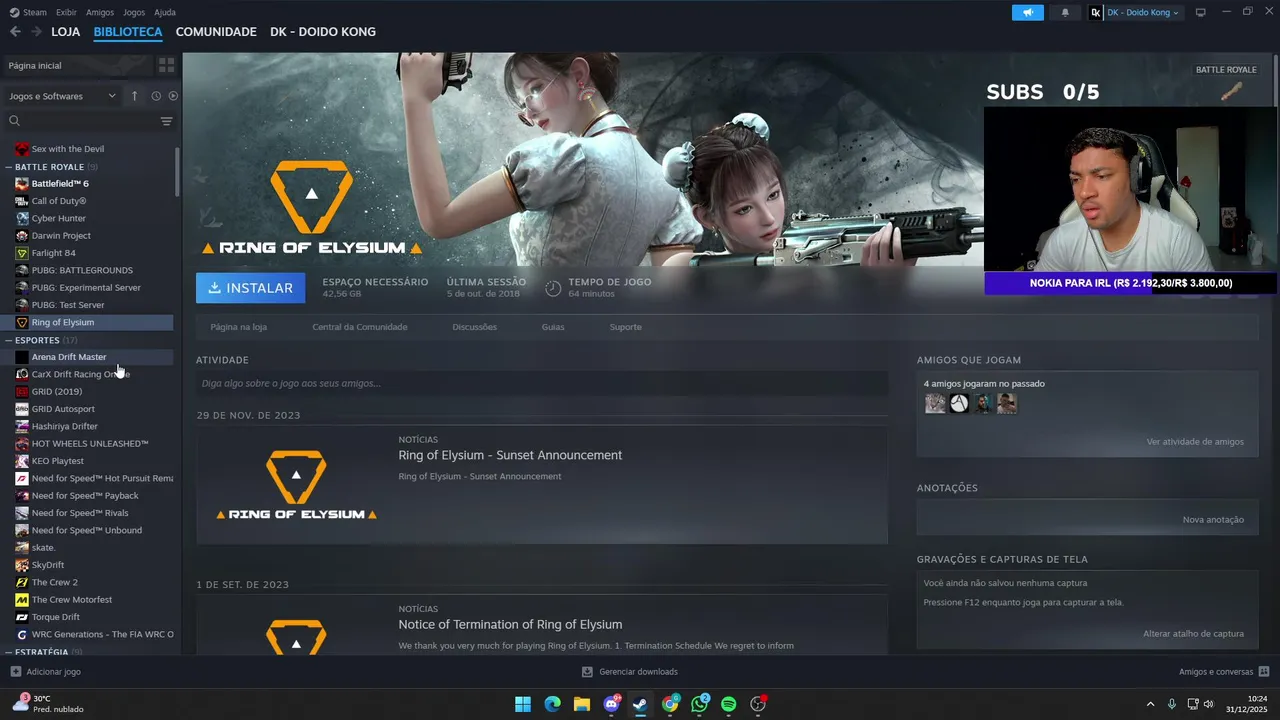The width and height of the screenshot is (1280, 720).
Task: Open Friends and chat icon
Action: tap(1264, 672)
